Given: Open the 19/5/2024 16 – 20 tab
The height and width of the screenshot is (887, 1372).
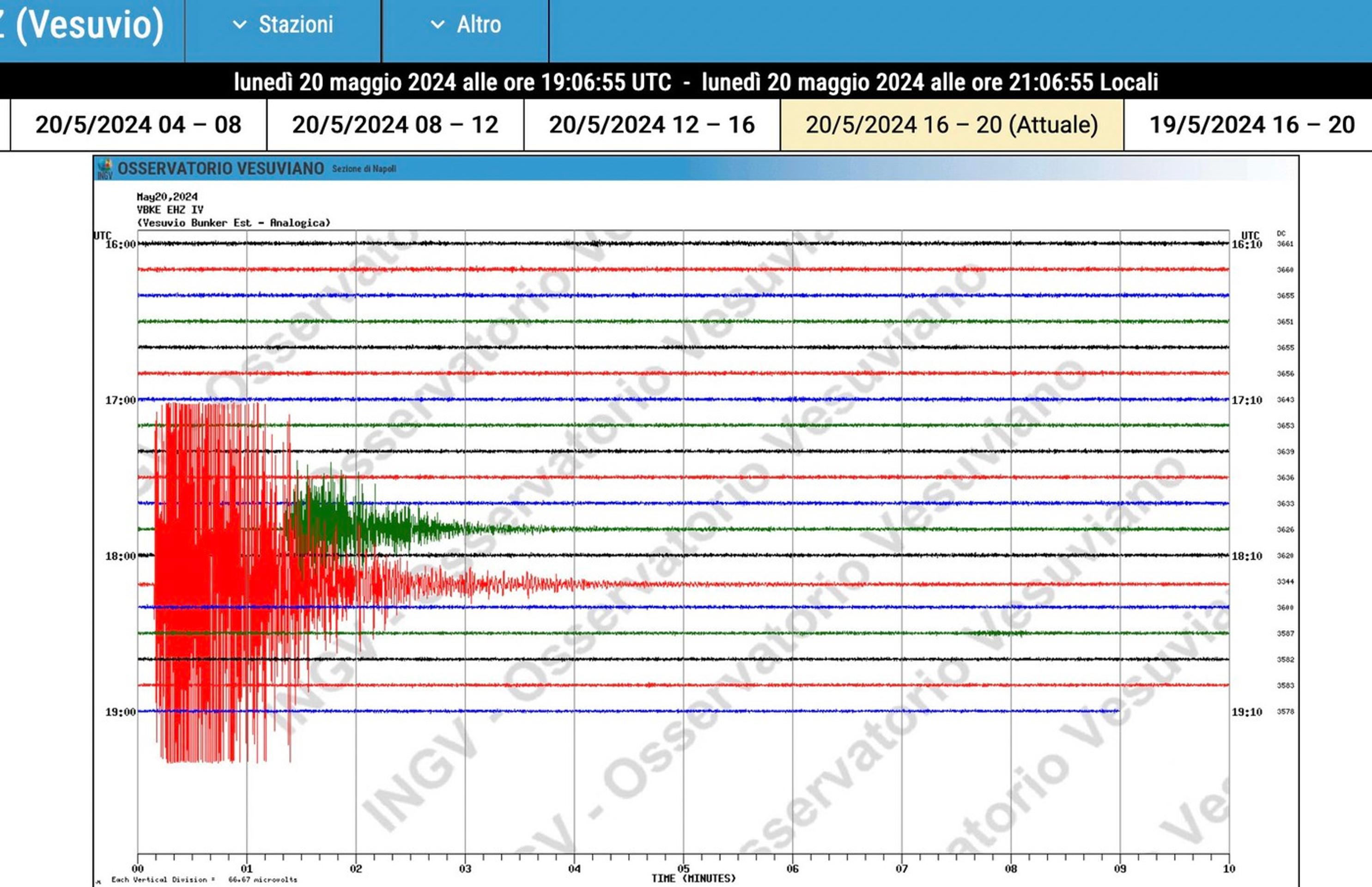Looking at the screenshot, I should click(x=1251, y=125).
